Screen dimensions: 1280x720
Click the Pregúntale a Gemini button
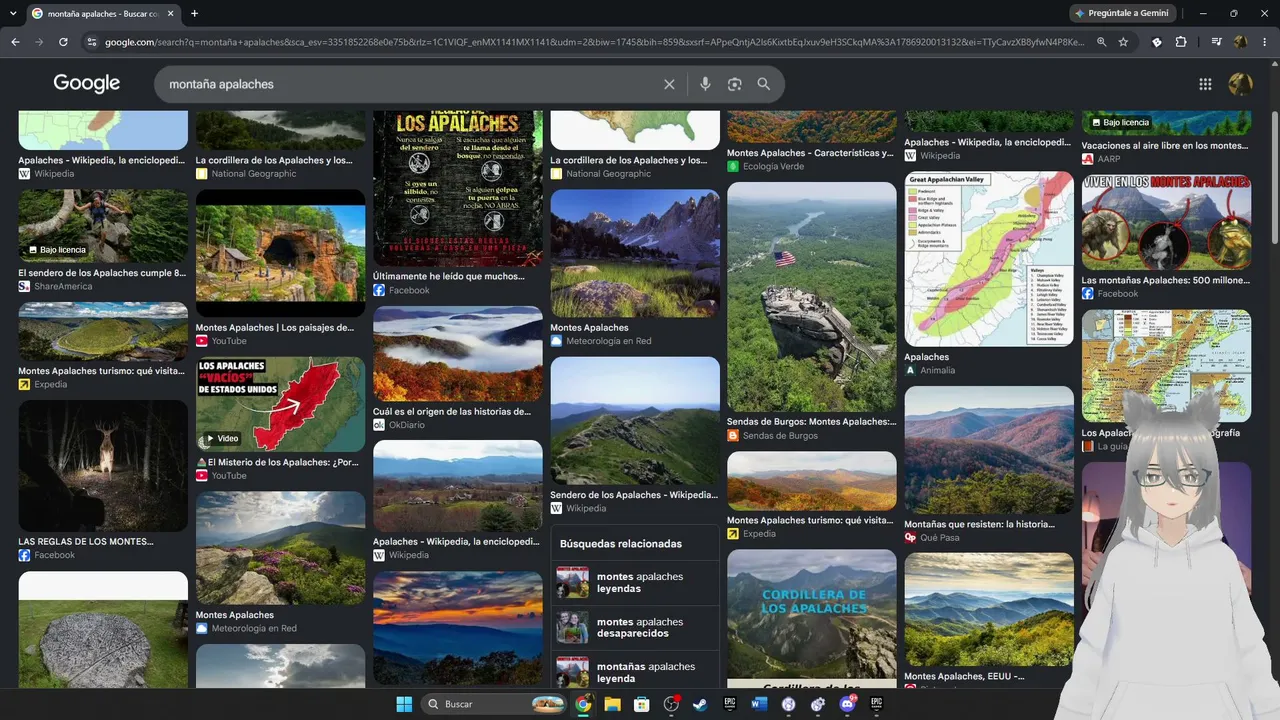pos(1120,13)
